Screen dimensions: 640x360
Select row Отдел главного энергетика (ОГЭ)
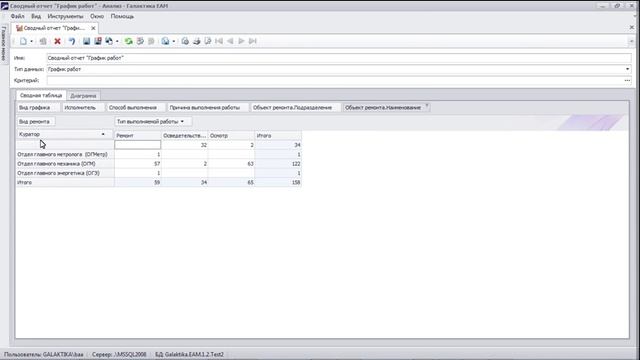[65, 173]
